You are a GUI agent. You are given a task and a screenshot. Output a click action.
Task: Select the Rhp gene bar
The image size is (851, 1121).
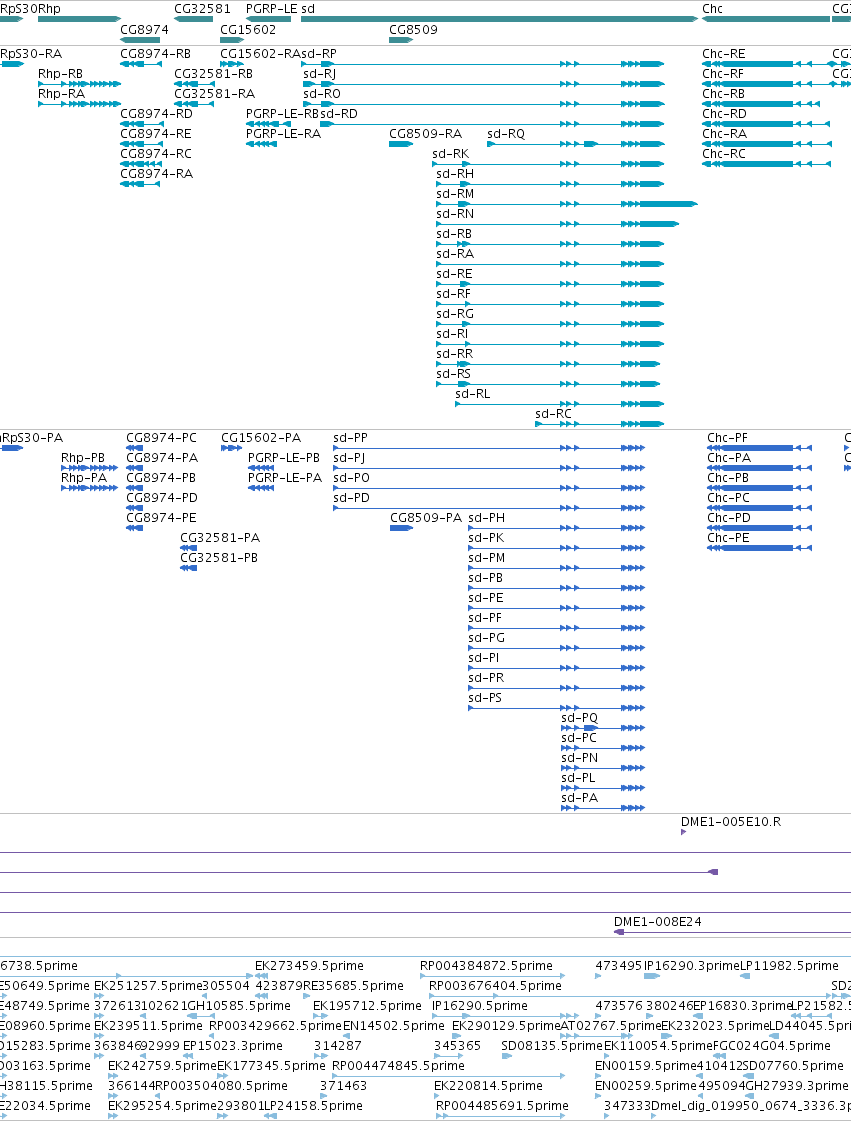[79, 19]
